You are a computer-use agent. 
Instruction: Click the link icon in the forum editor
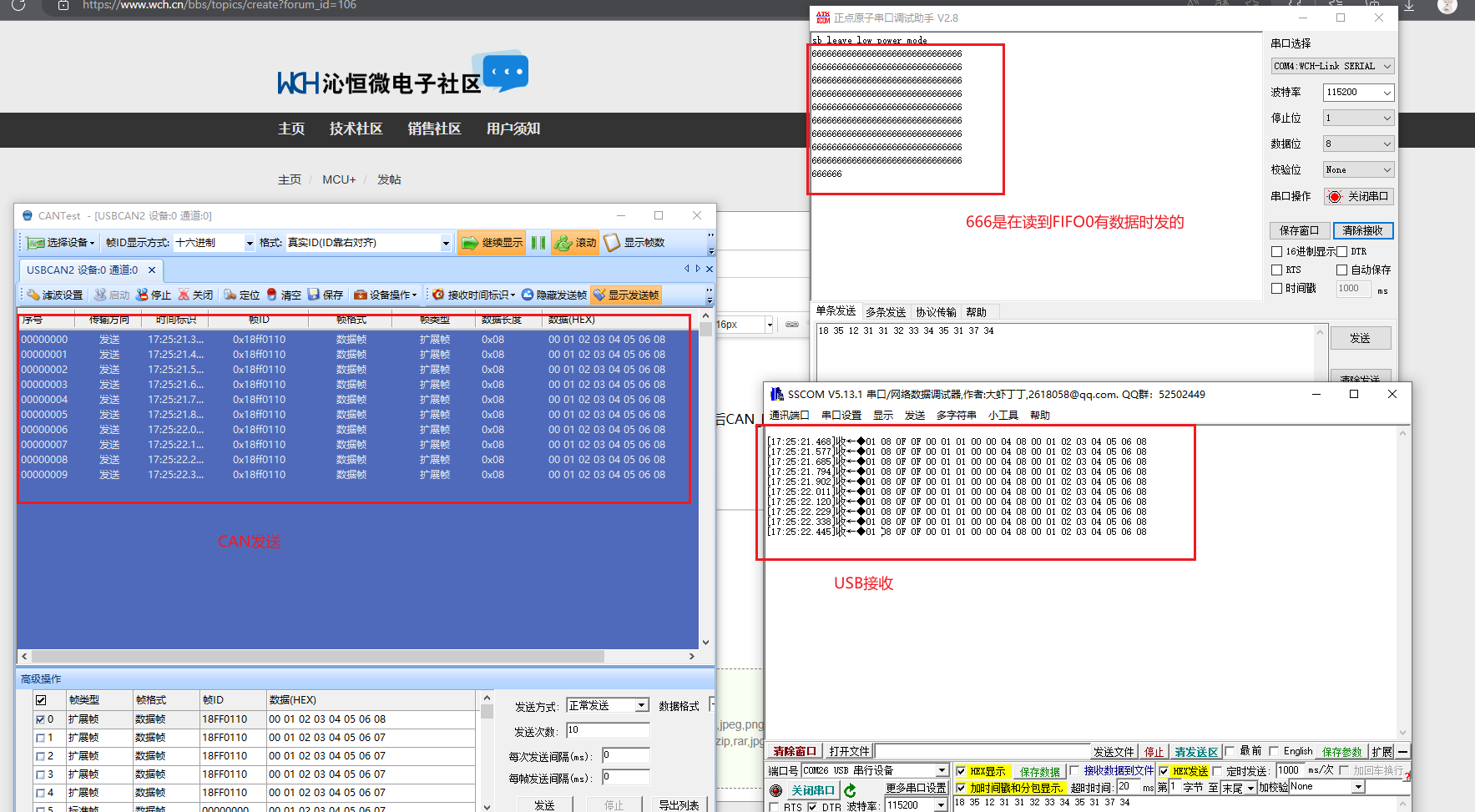pos(792,324)
